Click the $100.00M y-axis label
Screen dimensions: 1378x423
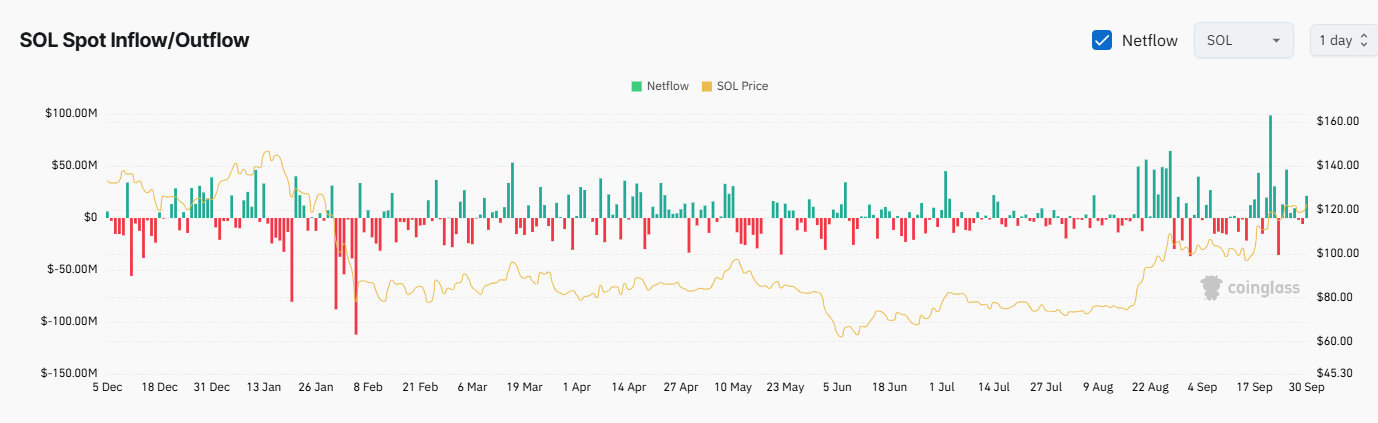(x=71, y=113)
